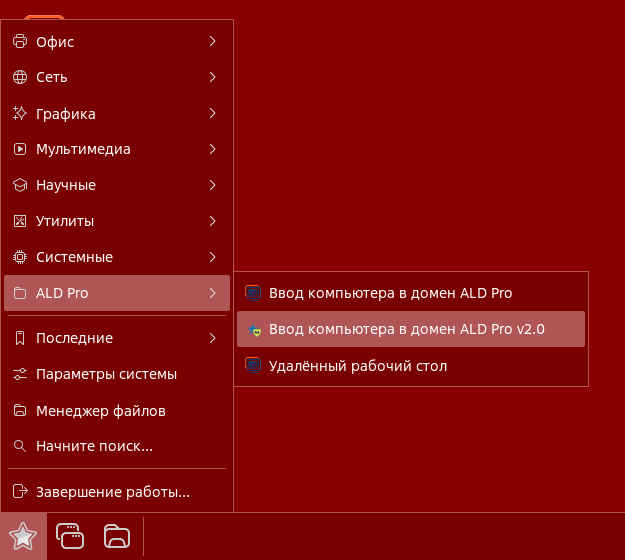Expand the Графика submenu arrow
Image resolution: width=625 pixels, height=560 pixels.
[x=212, y=114]
